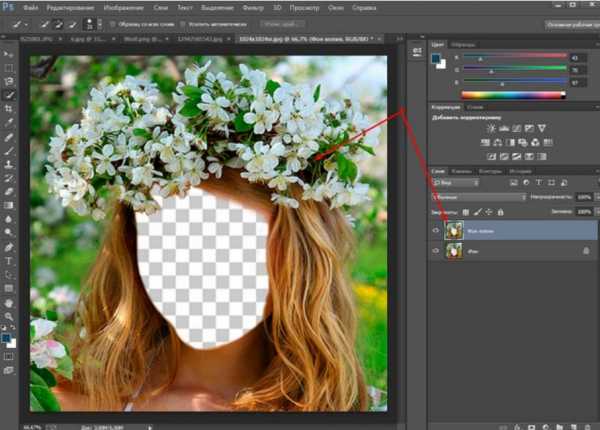Click the Brightness/Contrast adjustment icon
Screen dimensions: 600x430
pyautogui.click(x=491, y=129)
